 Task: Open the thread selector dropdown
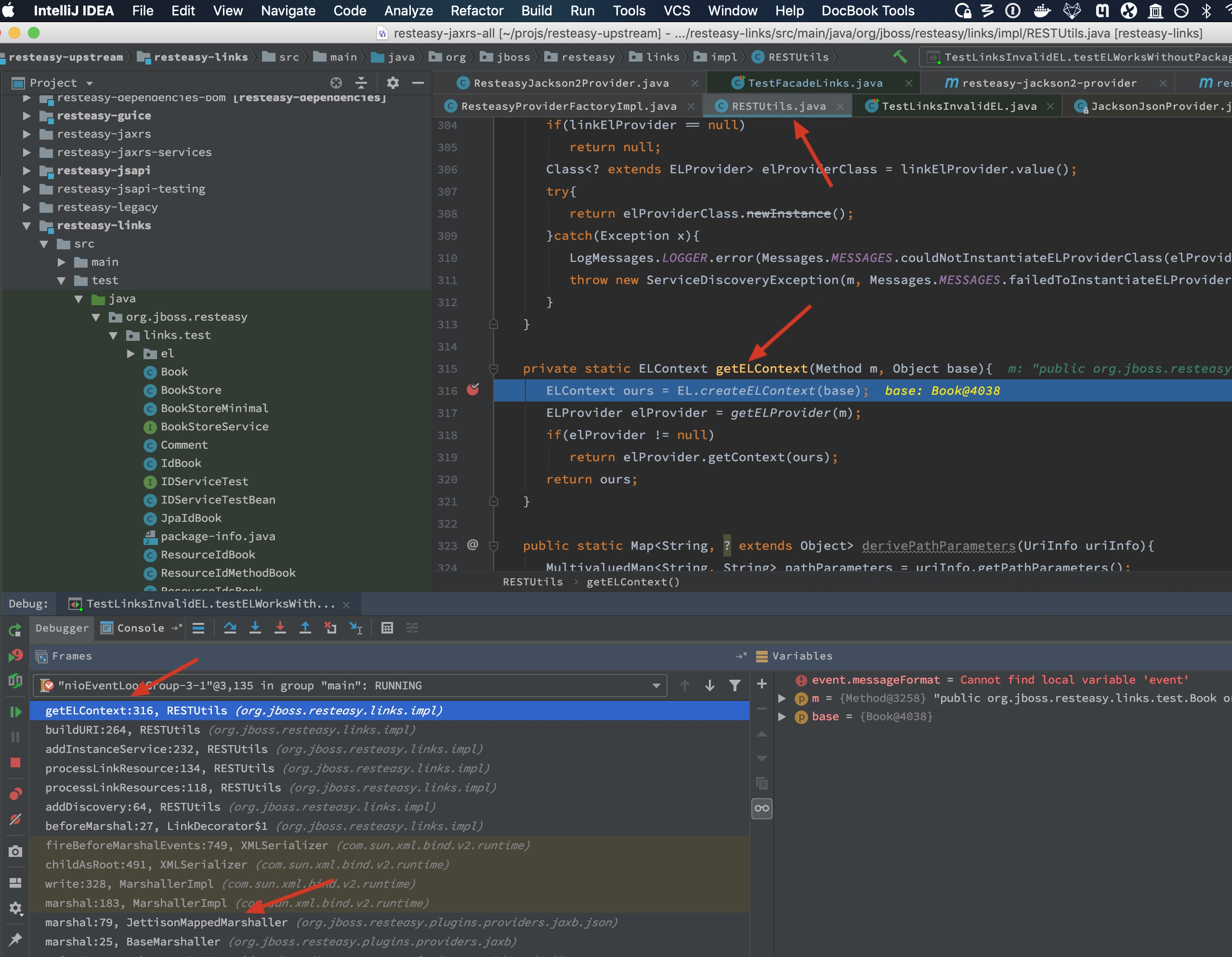coord(656,686)
